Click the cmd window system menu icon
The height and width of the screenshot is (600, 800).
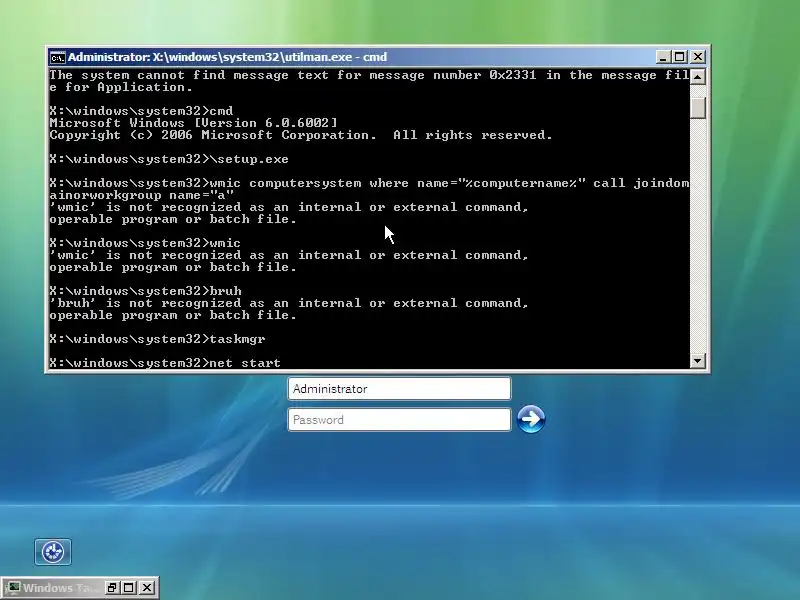tap(57, 58)
